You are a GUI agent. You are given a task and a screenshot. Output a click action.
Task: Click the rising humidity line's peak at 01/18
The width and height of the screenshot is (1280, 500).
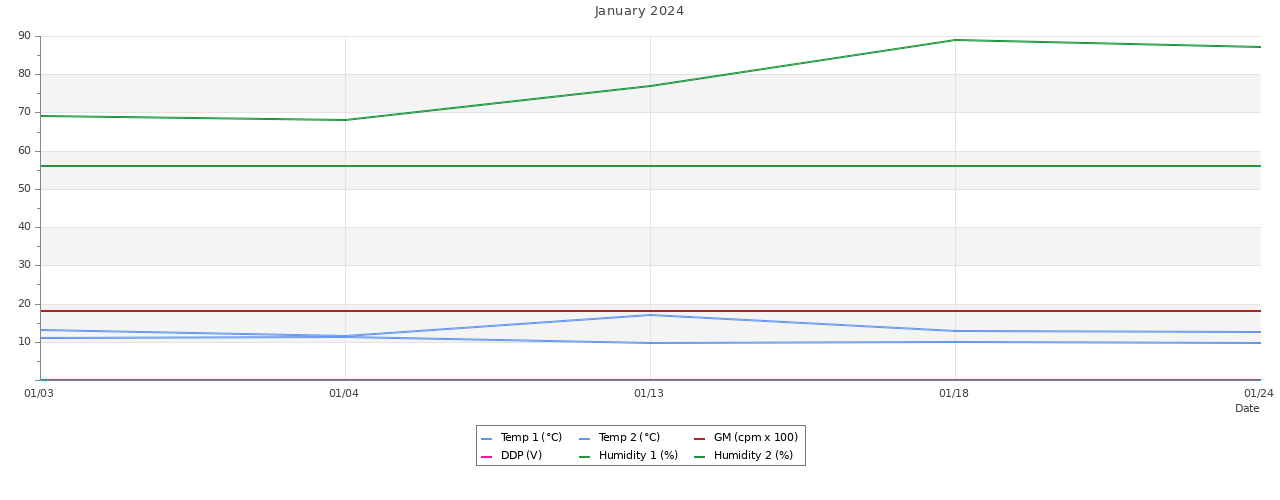[x=955, y=40]
